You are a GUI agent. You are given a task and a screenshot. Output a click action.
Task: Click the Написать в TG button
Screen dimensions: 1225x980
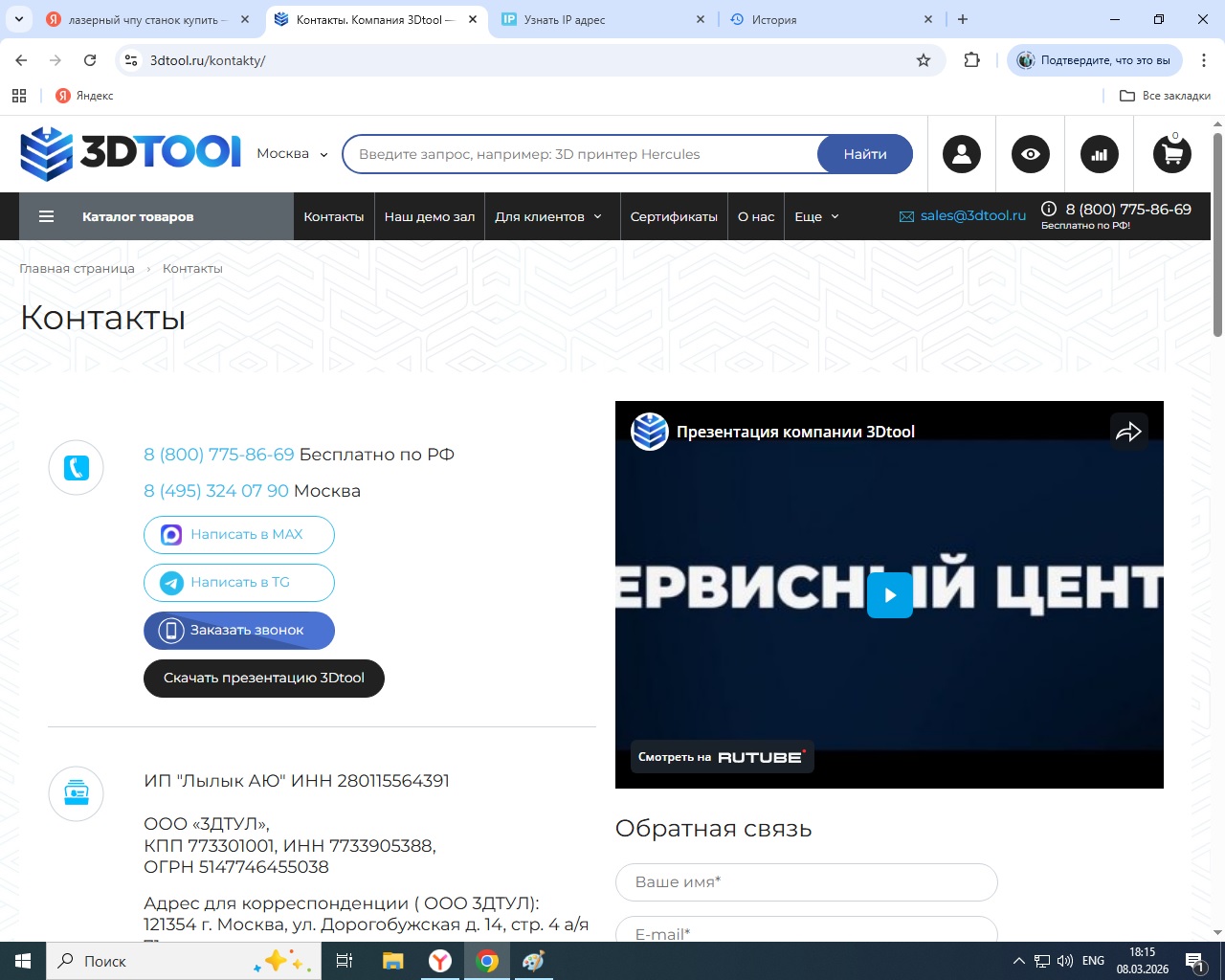pyautogui.click(x=239, y=583)
